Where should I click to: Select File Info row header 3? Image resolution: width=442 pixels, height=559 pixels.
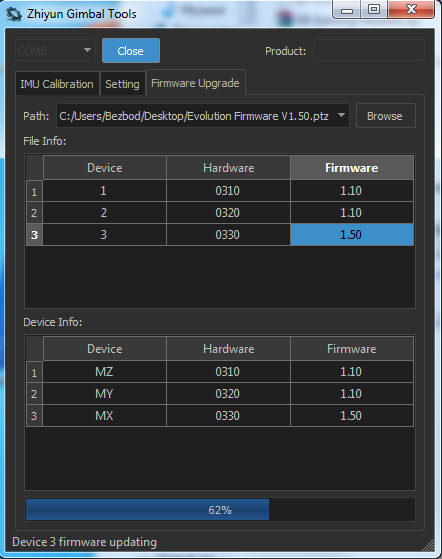[x=34, y=235]
